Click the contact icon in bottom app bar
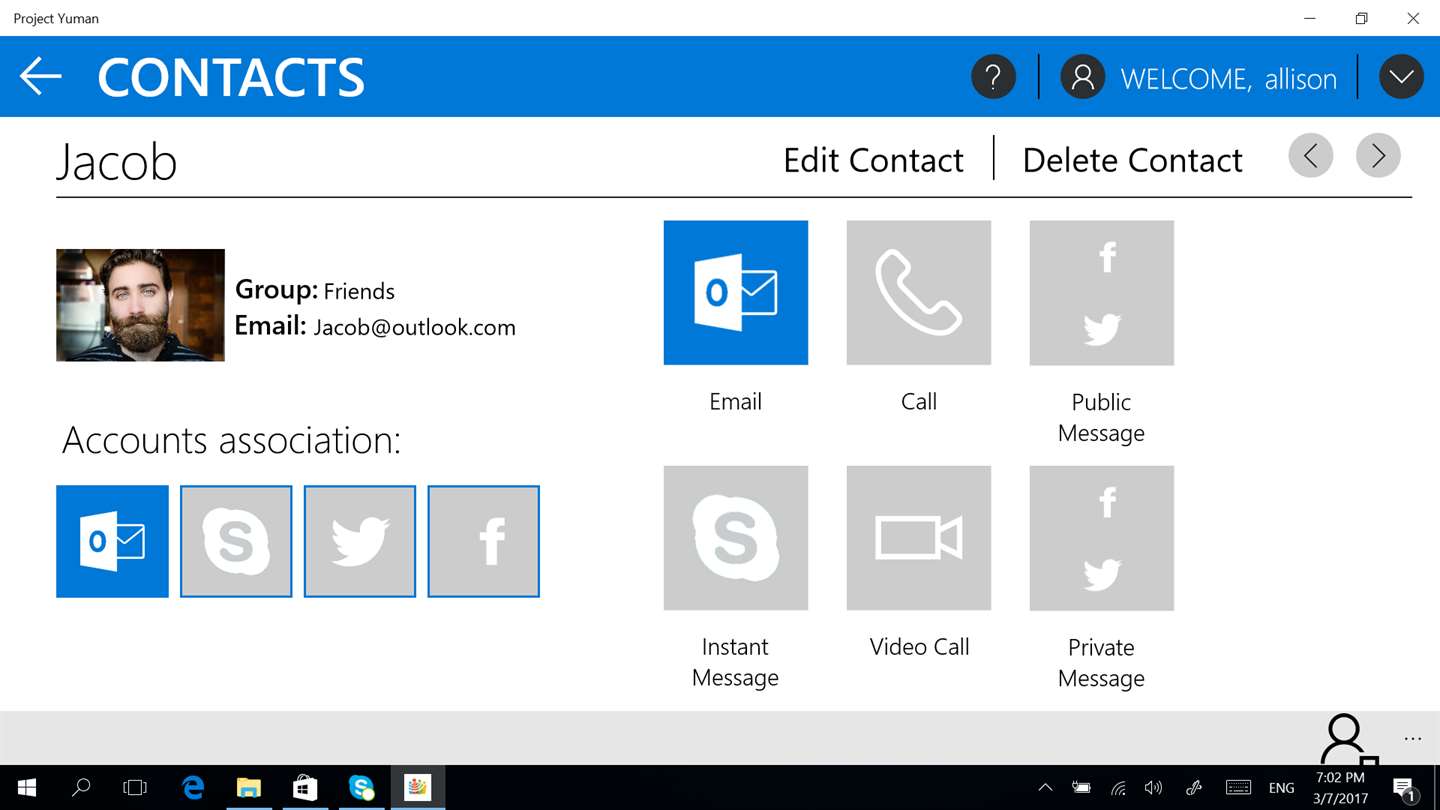Viewport: 1440px width, 810px height. (1348, 739)
